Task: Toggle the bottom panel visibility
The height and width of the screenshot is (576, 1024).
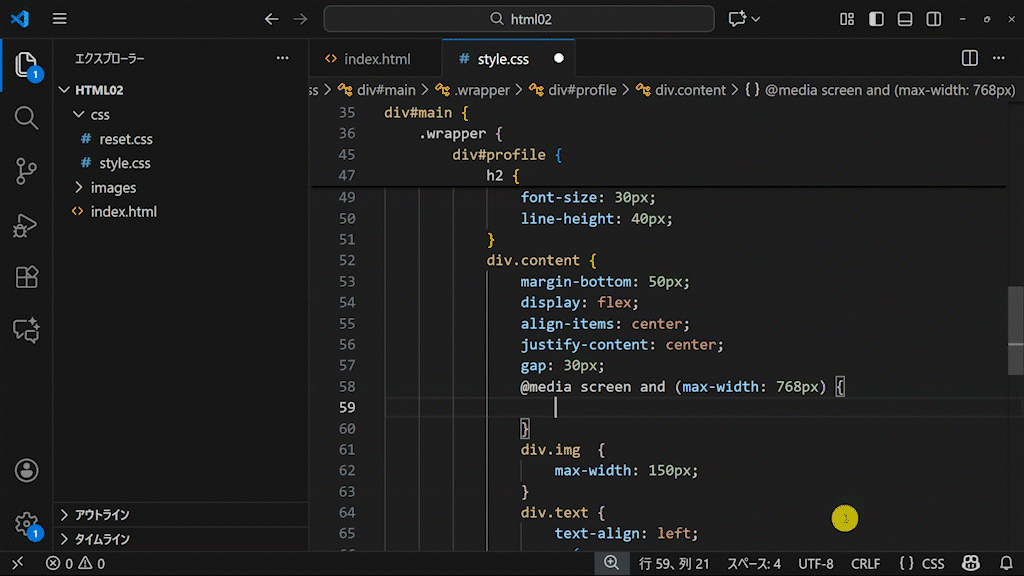Action: point(905,19)
